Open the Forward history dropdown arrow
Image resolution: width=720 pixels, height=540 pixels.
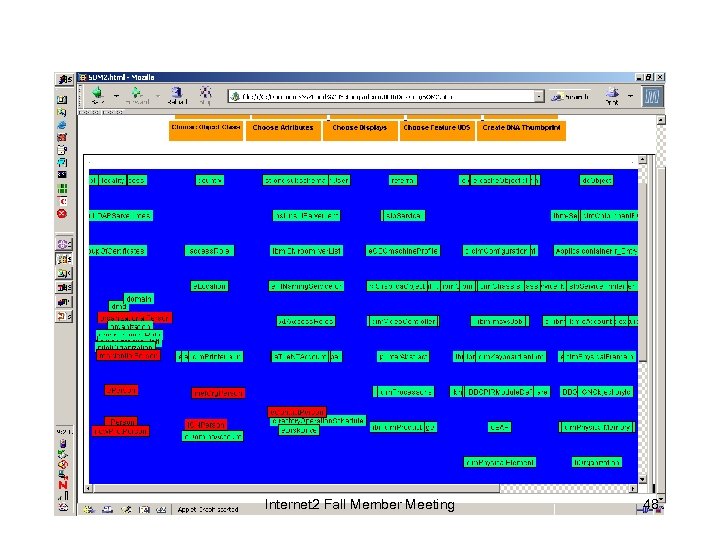pos(158,96)
